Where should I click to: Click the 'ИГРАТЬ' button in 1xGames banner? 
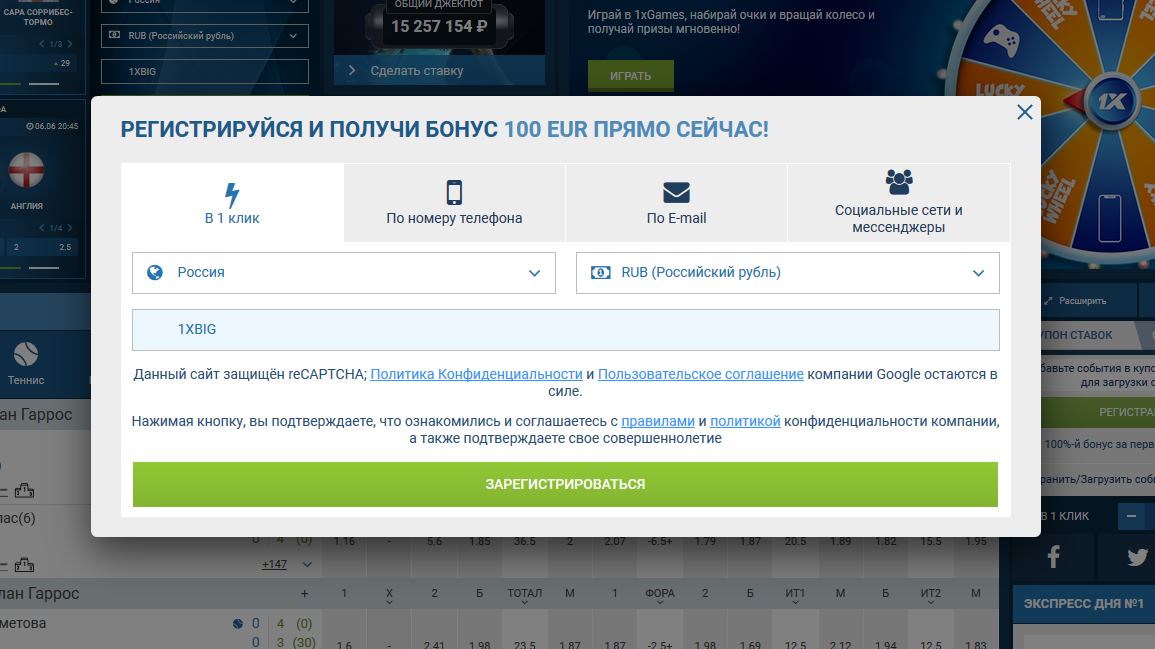(631, 75)
